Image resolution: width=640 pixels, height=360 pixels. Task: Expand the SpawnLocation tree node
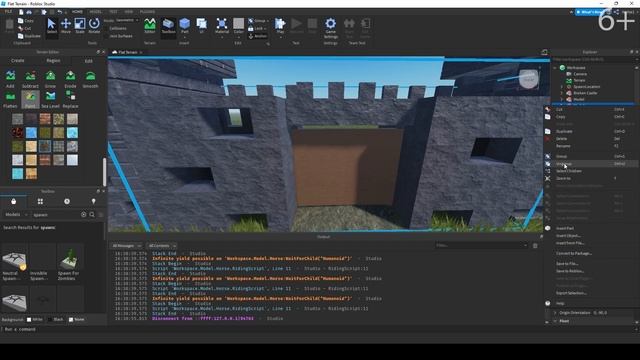[562, 87]
